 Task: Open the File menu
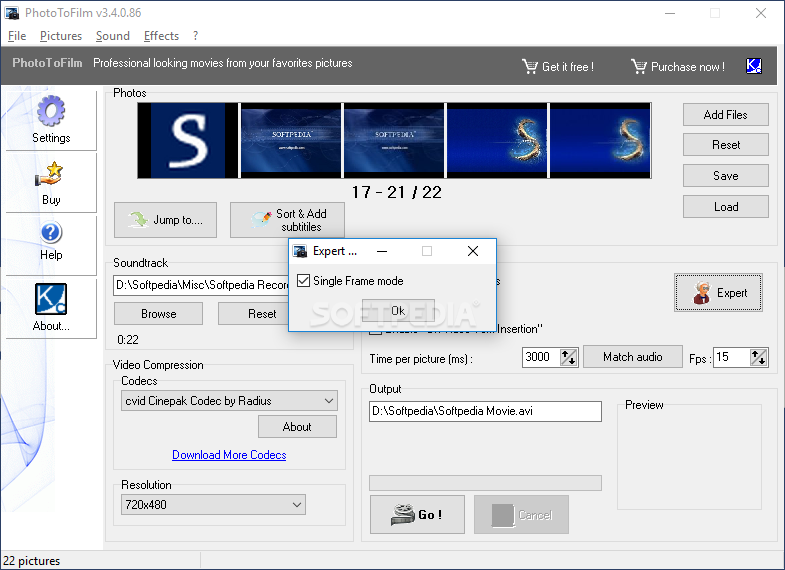[17, 36]
